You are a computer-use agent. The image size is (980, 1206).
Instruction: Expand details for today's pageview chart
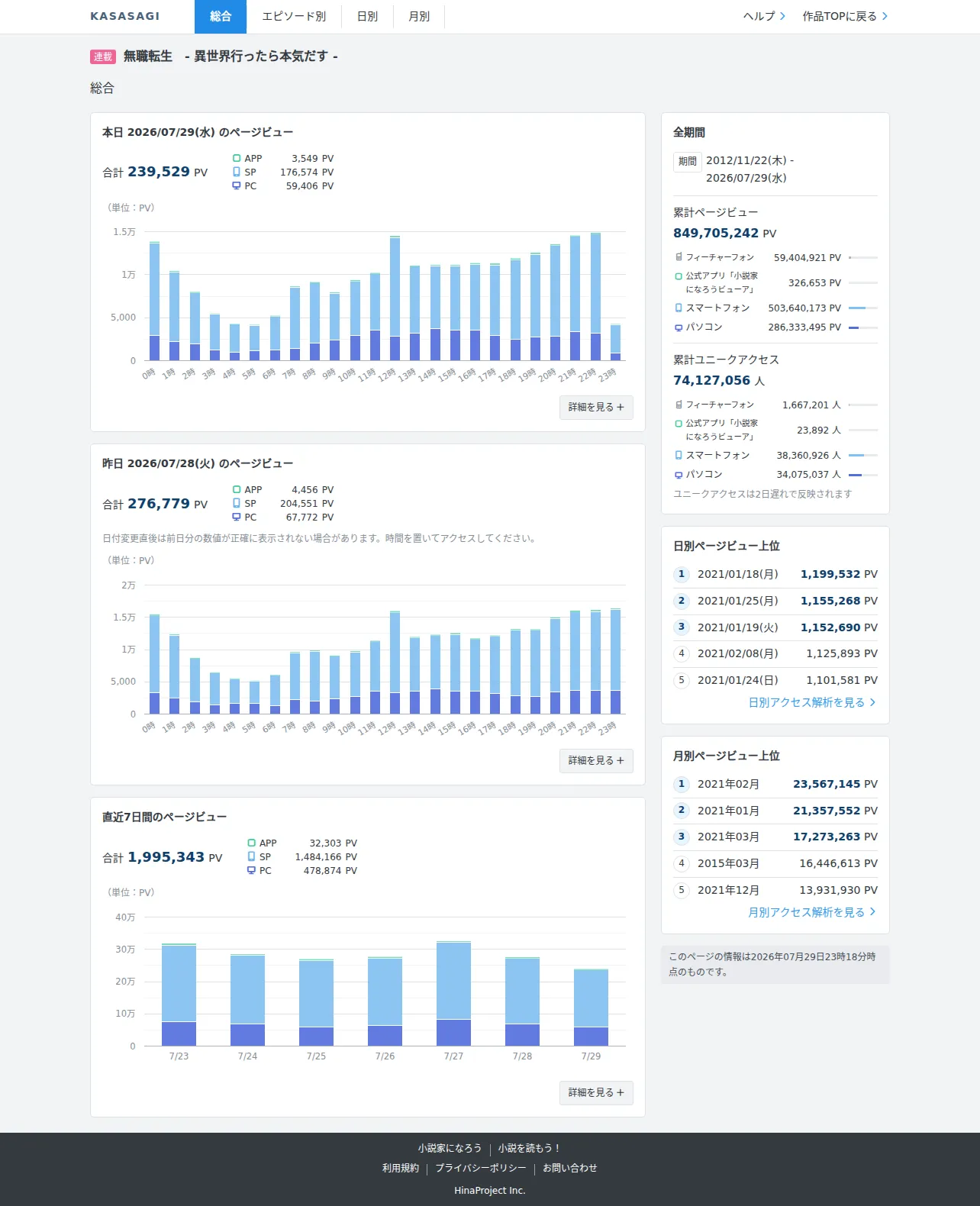point(596,408)
